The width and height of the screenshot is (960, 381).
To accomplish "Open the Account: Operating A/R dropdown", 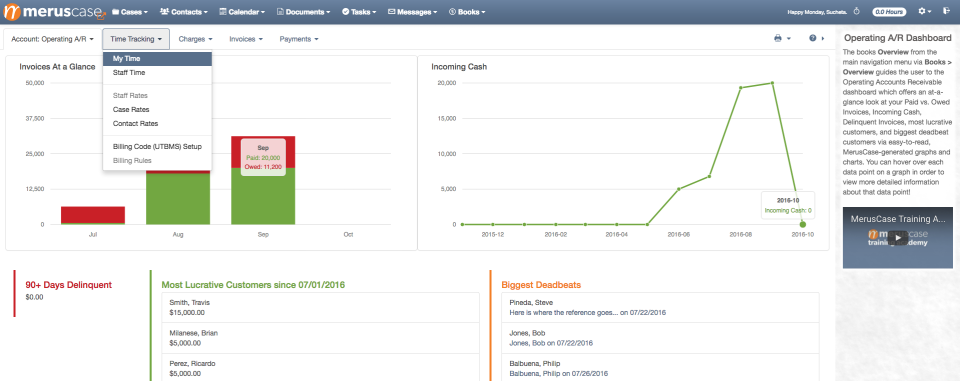I will point(53,39).
